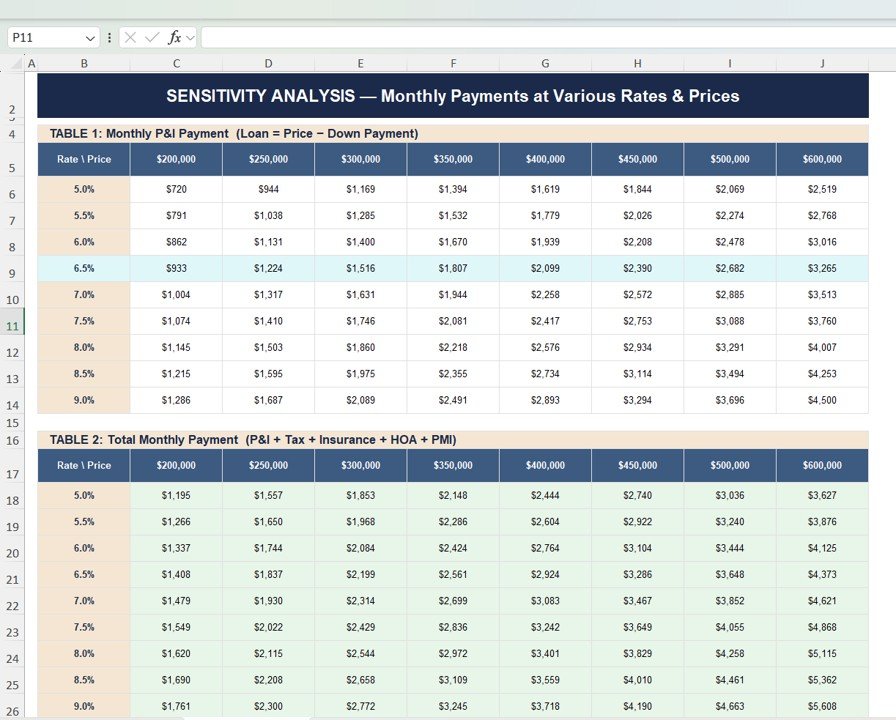Click the vertical ellipsis next to the Name Box
The height and width of the screenshot is (720, 896).
tap(109, 37)
